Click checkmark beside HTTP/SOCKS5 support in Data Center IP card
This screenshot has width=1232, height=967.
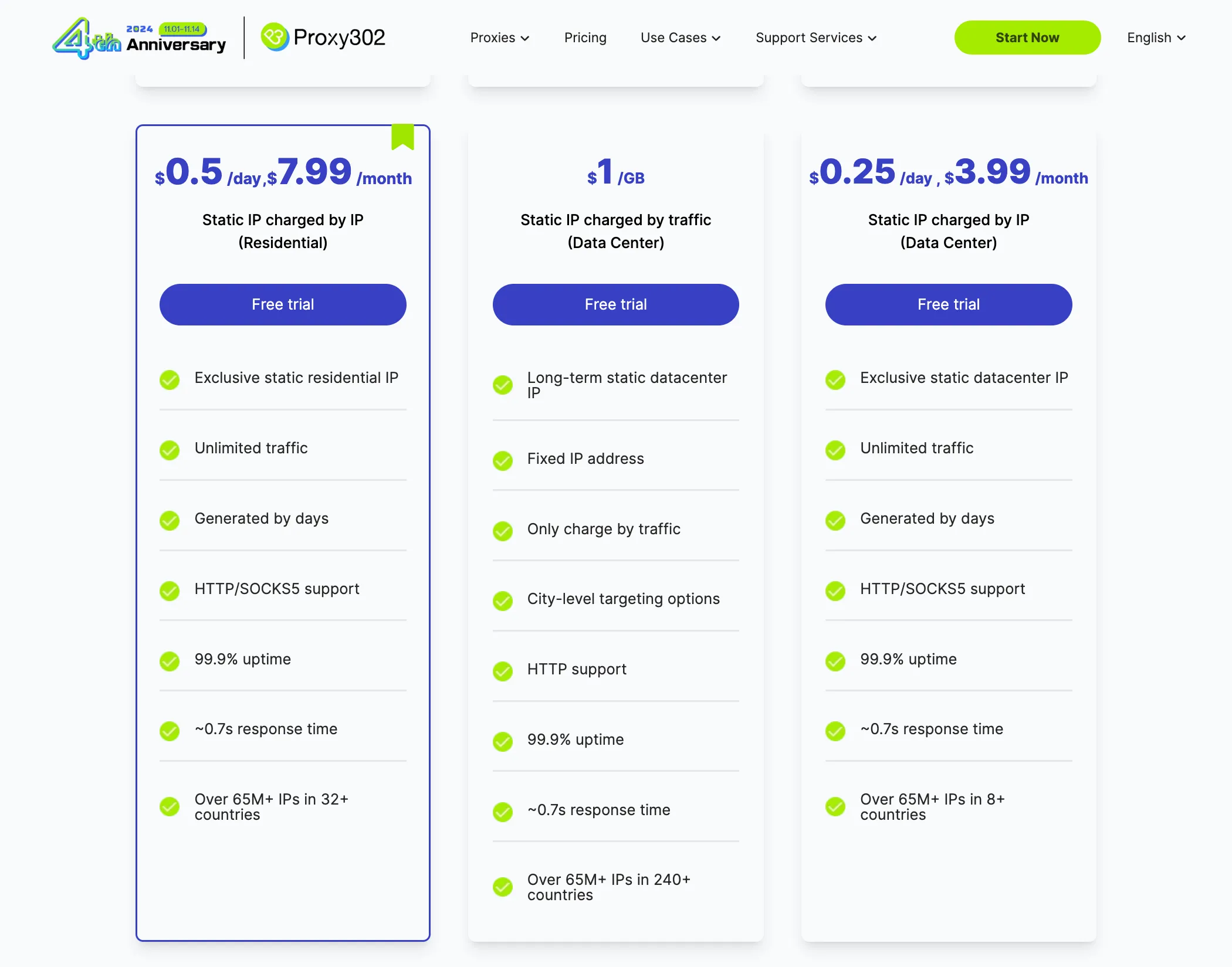coord(835,591)
